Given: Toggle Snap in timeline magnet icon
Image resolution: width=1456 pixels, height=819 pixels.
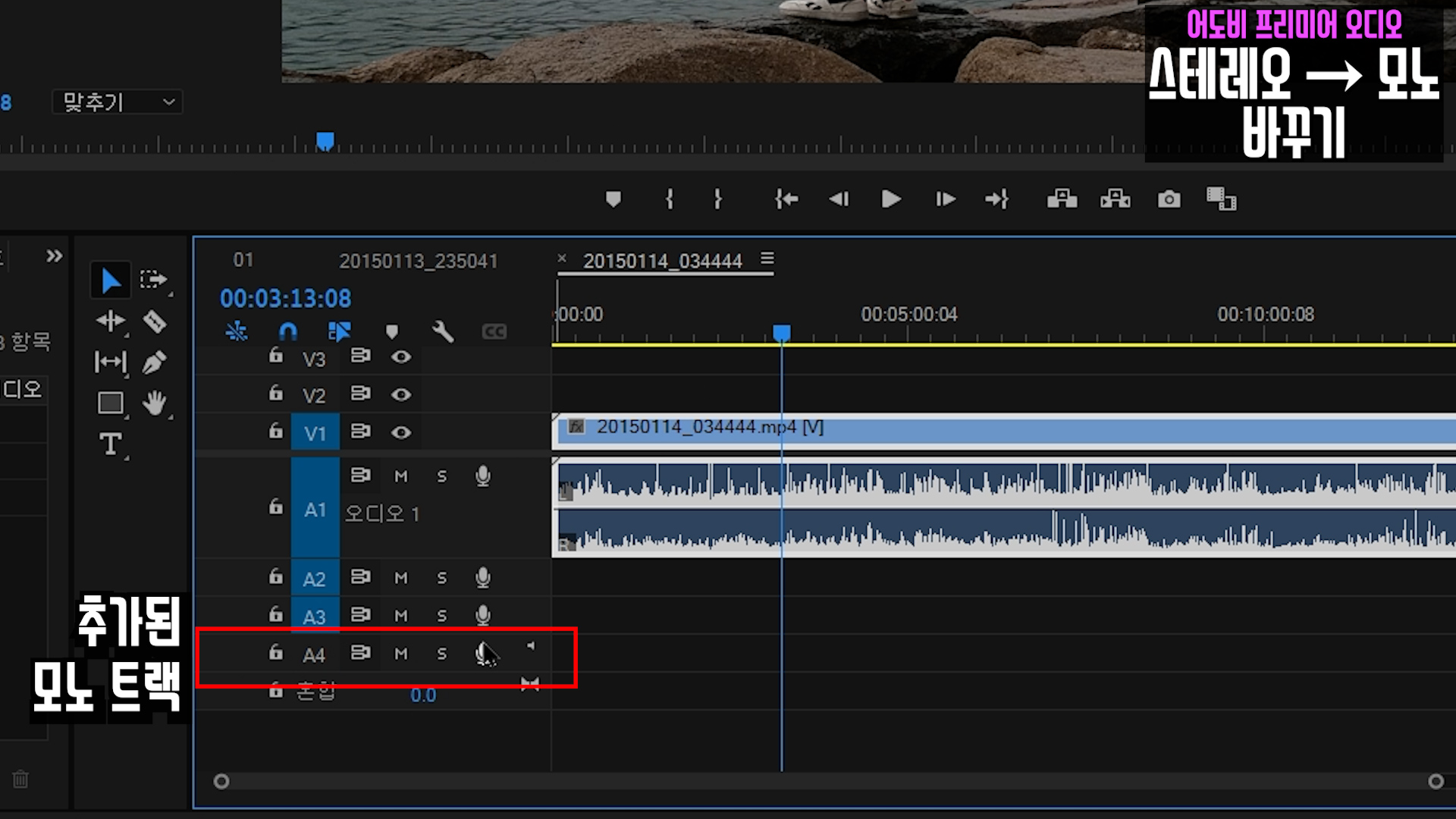Looking at the screenshot, I should click(x=288, y=331).
